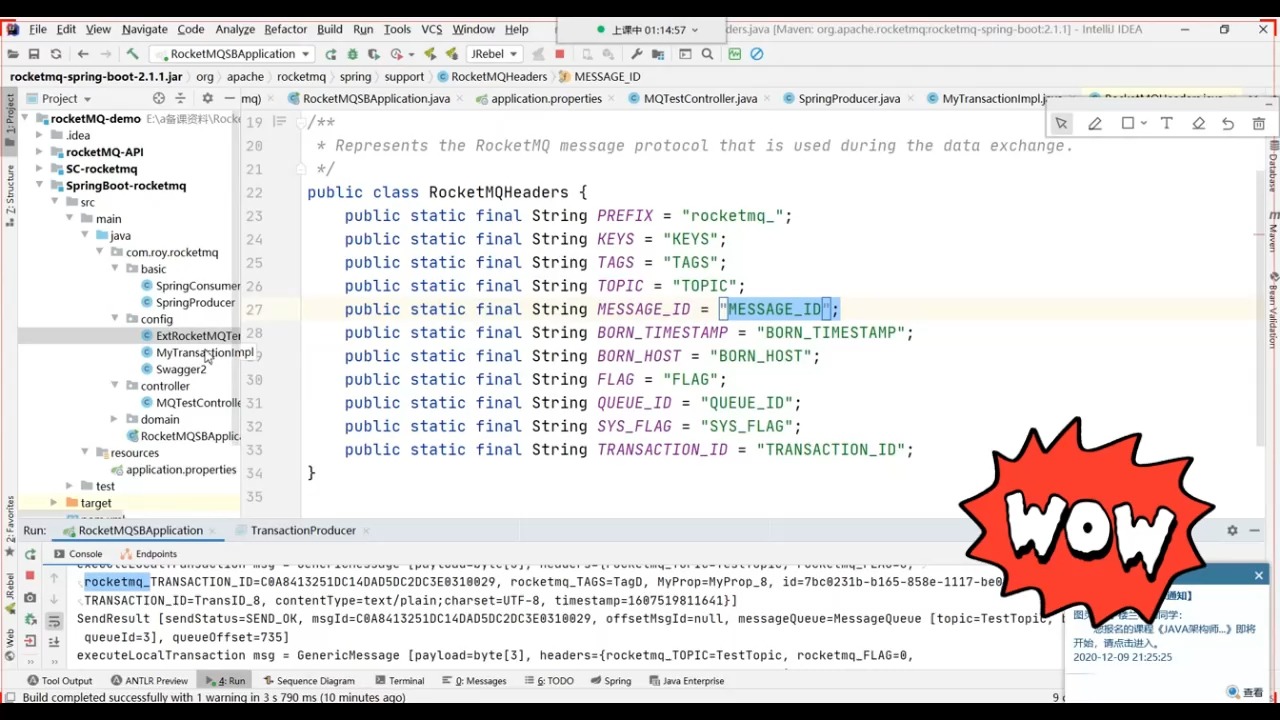Open the Navigate menu

coord(145,29)
